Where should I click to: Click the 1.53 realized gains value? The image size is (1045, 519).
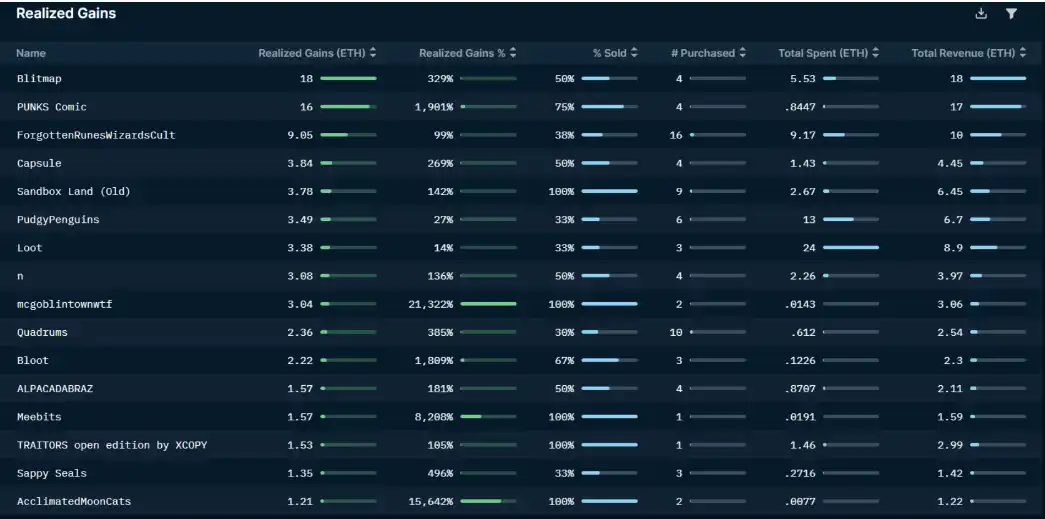click(x=300, y=445)
